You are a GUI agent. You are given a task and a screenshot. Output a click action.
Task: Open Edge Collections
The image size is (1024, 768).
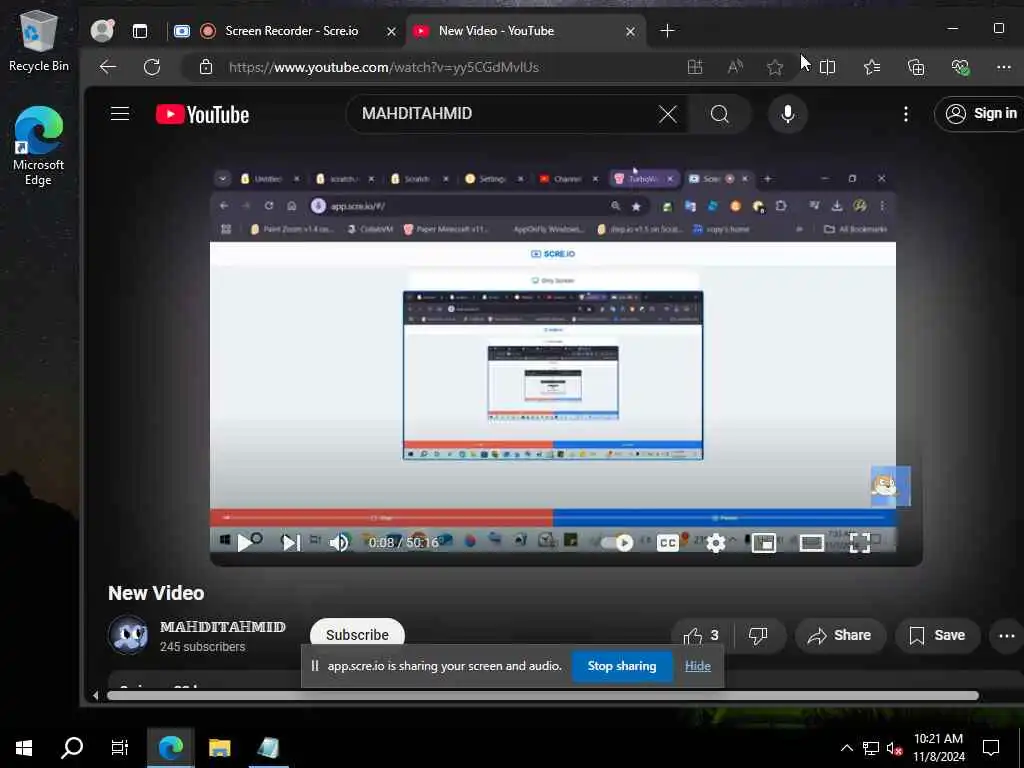pos(916,67)
